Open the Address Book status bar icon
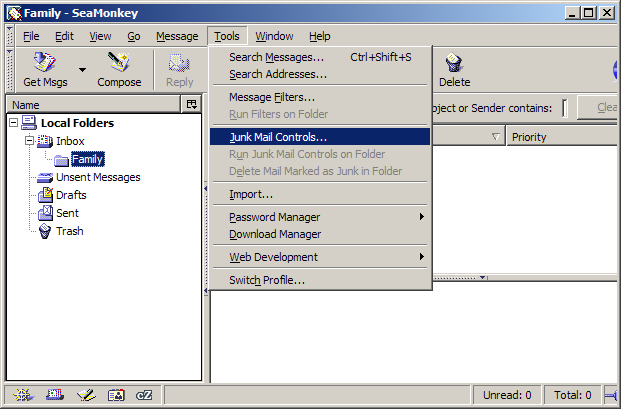Image resolution: width=621 pixels, height=409 pixels. [116, 396]
